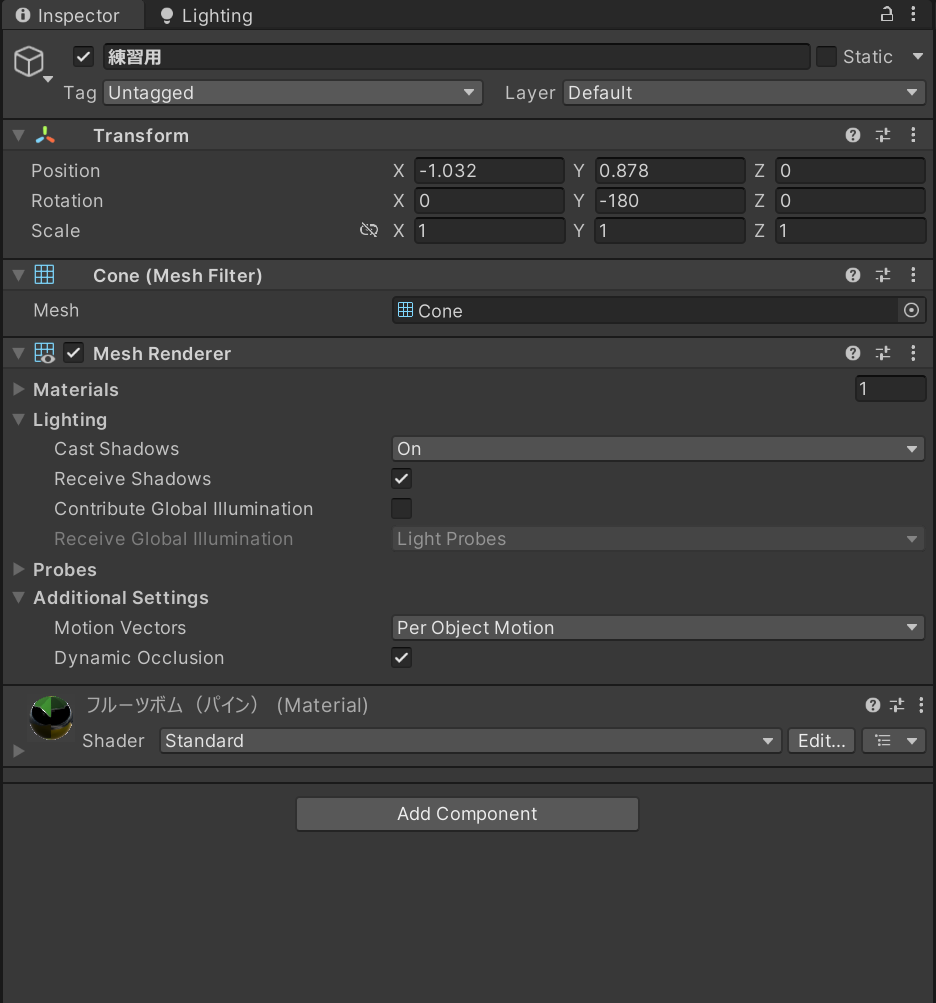Click the Inspector lock icon
Viewport: 936px width, 1003px height.
tap(886, 15)
